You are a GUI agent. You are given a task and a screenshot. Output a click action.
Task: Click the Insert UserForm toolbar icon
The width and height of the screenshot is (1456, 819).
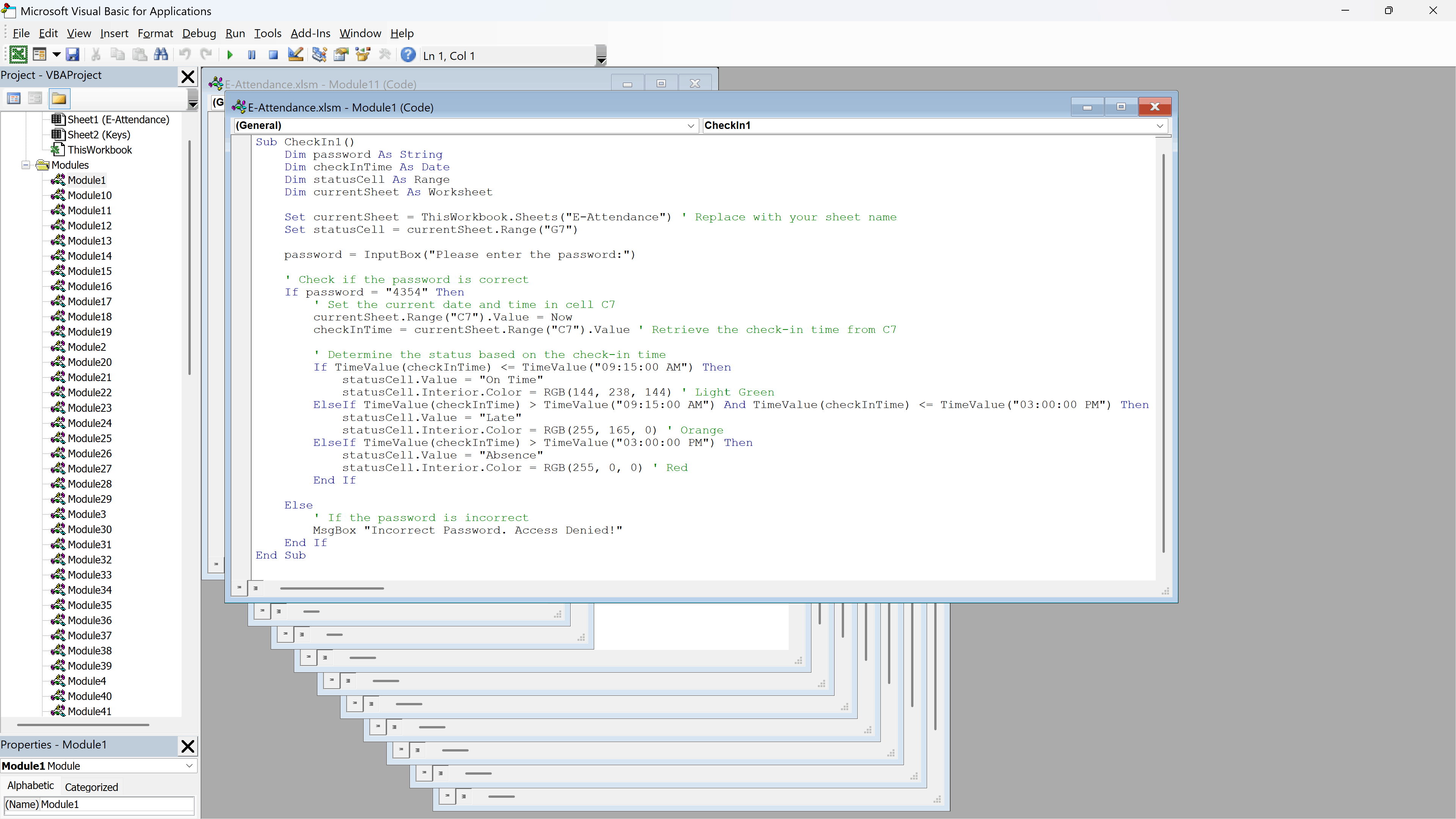coord(39,55)
